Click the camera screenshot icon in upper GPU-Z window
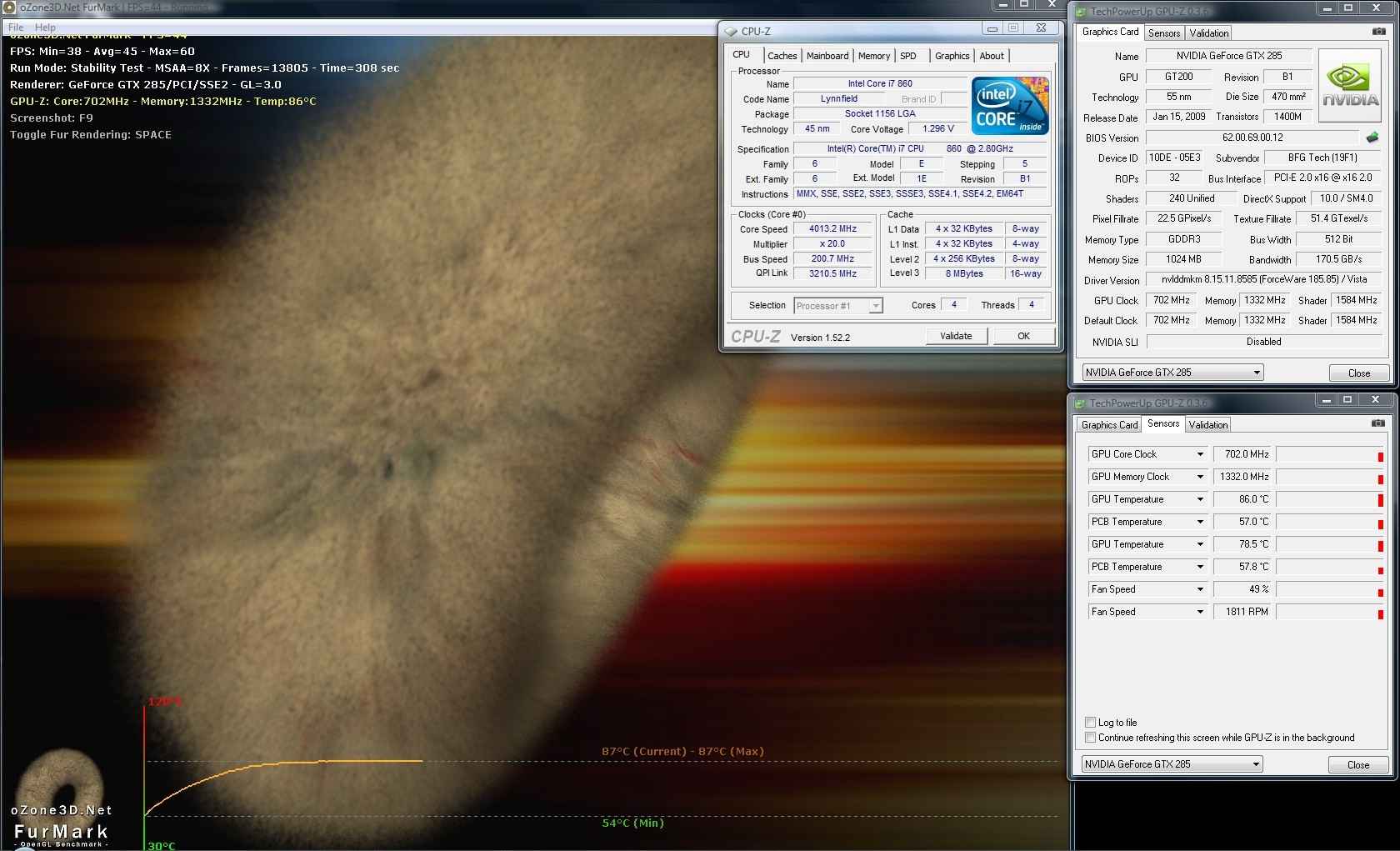Image resolution: width=1400 pixels, height=851 pixels. (x=1378, y=32)
